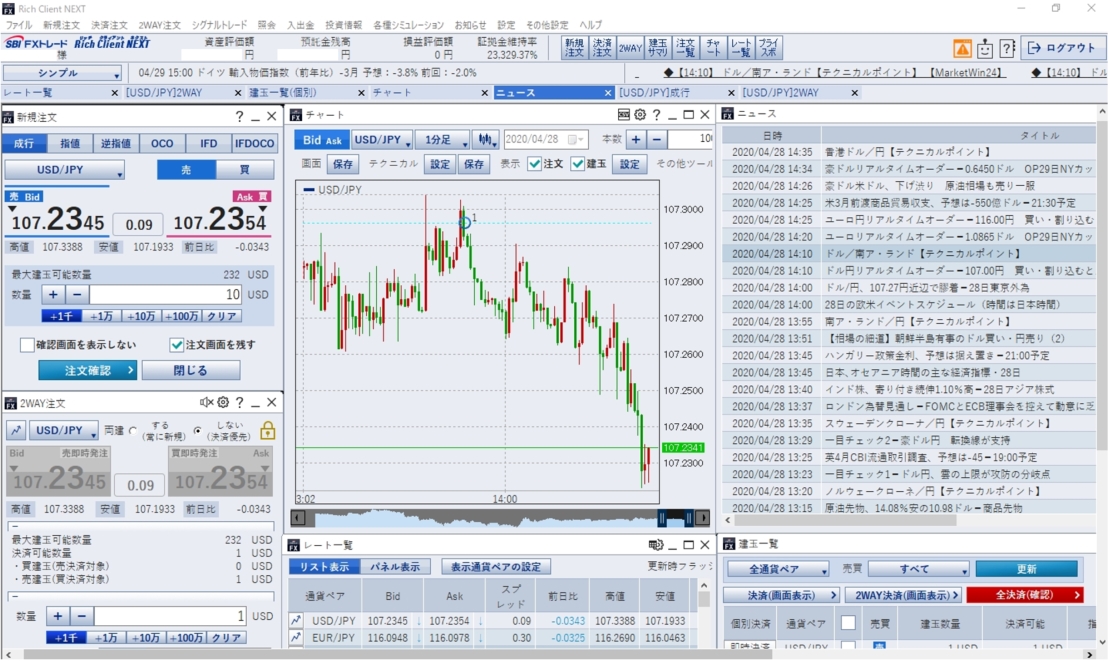
Task: Open the help manual icon beside ログアウト
Action: coord(1007,48)
